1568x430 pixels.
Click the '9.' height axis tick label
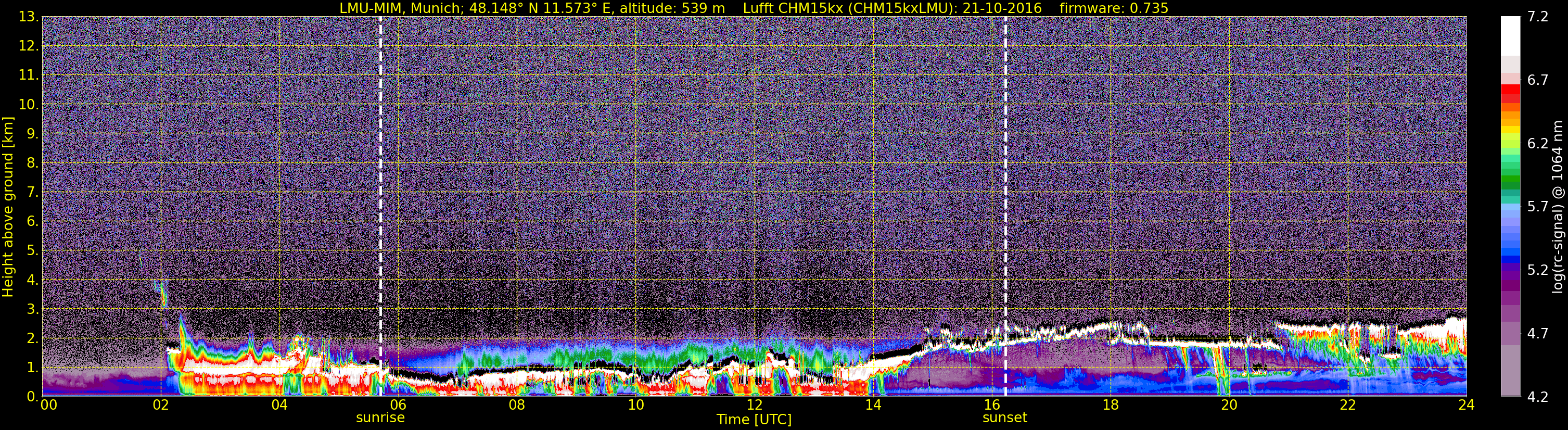(x=32, y=133)
